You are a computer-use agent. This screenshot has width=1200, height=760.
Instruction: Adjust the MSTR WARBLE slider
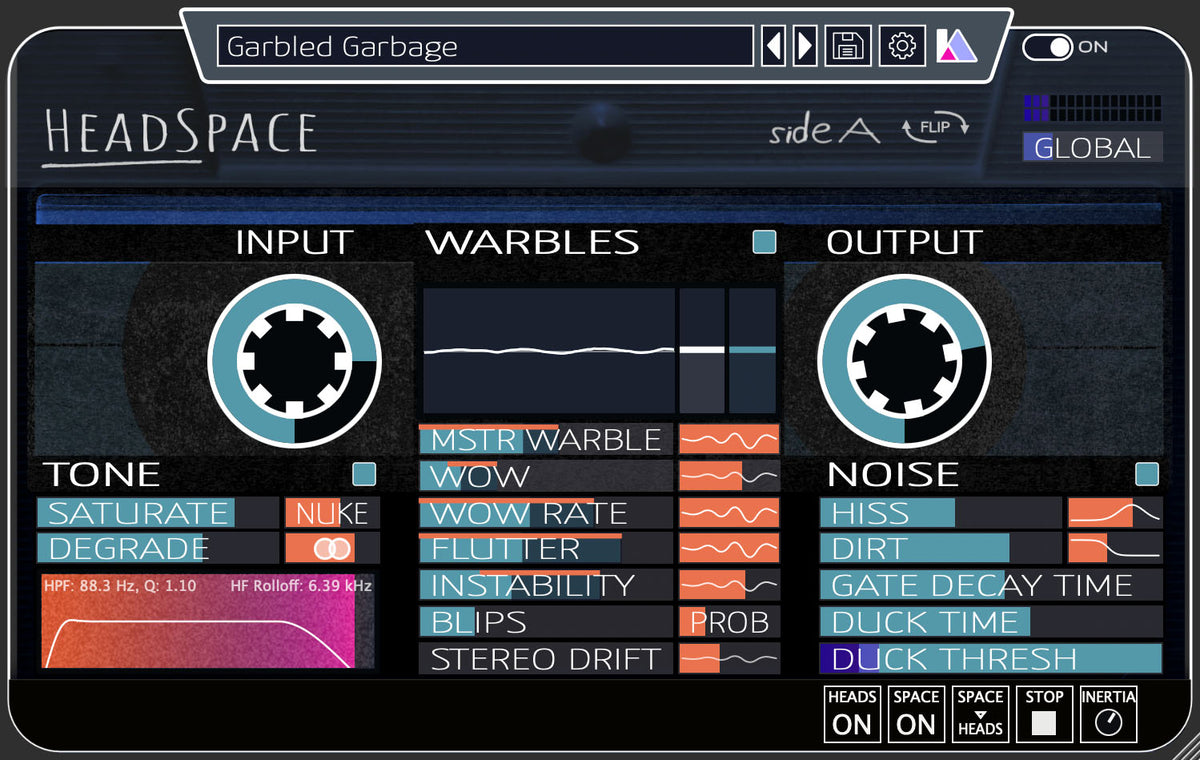pos(546,439)
